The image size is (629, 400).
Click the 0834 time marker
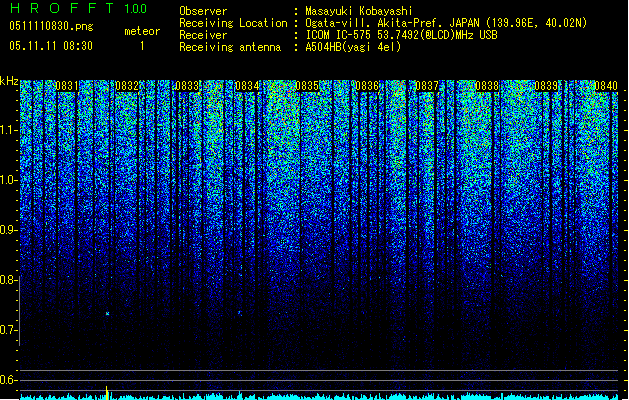(247, 86)
